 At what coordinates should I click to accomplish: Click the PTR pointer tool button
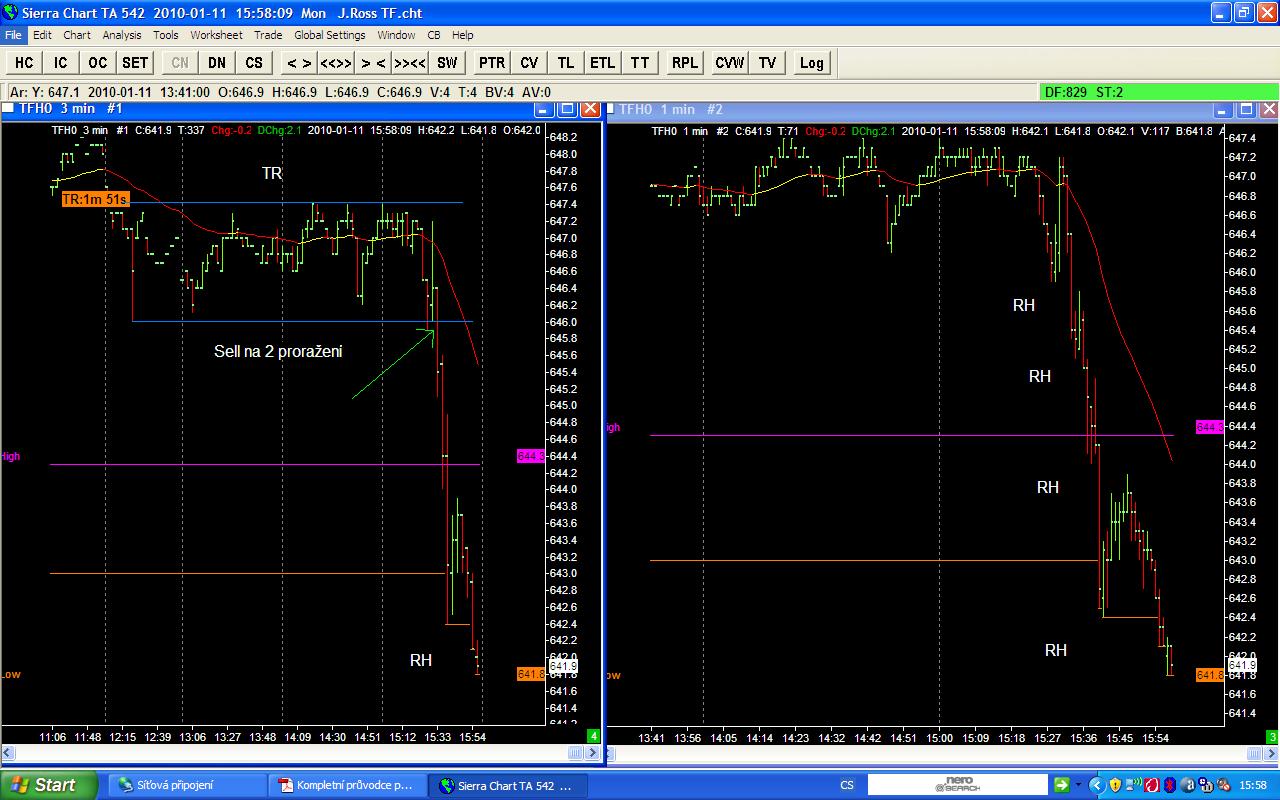pos(492,63)
